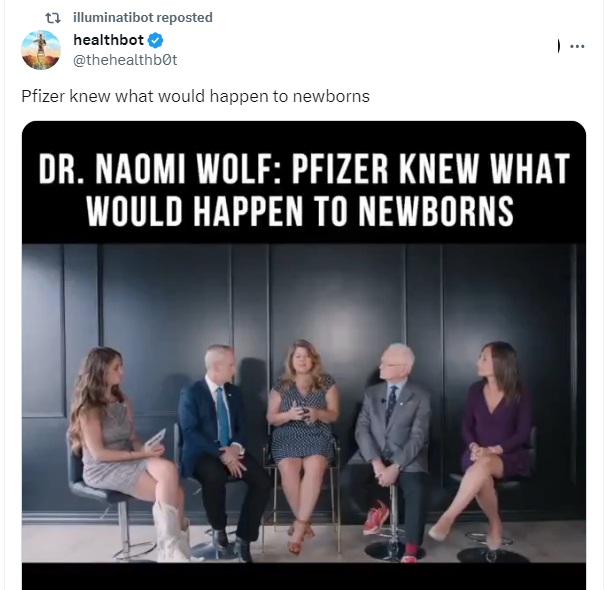Open healthbot's profile avatar
605x590 pixels.
click(41, 50)
